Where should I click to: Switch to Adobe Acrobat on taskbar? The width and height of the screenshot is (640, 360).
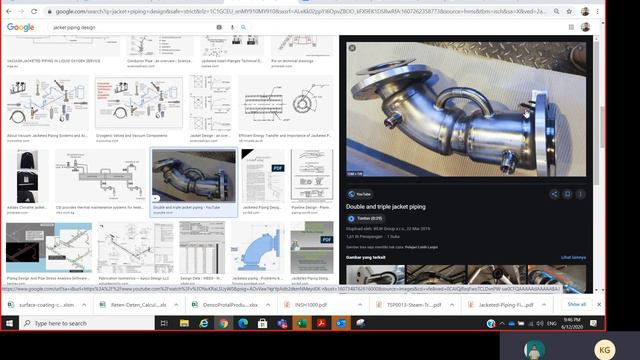click(x=321, y=323)
